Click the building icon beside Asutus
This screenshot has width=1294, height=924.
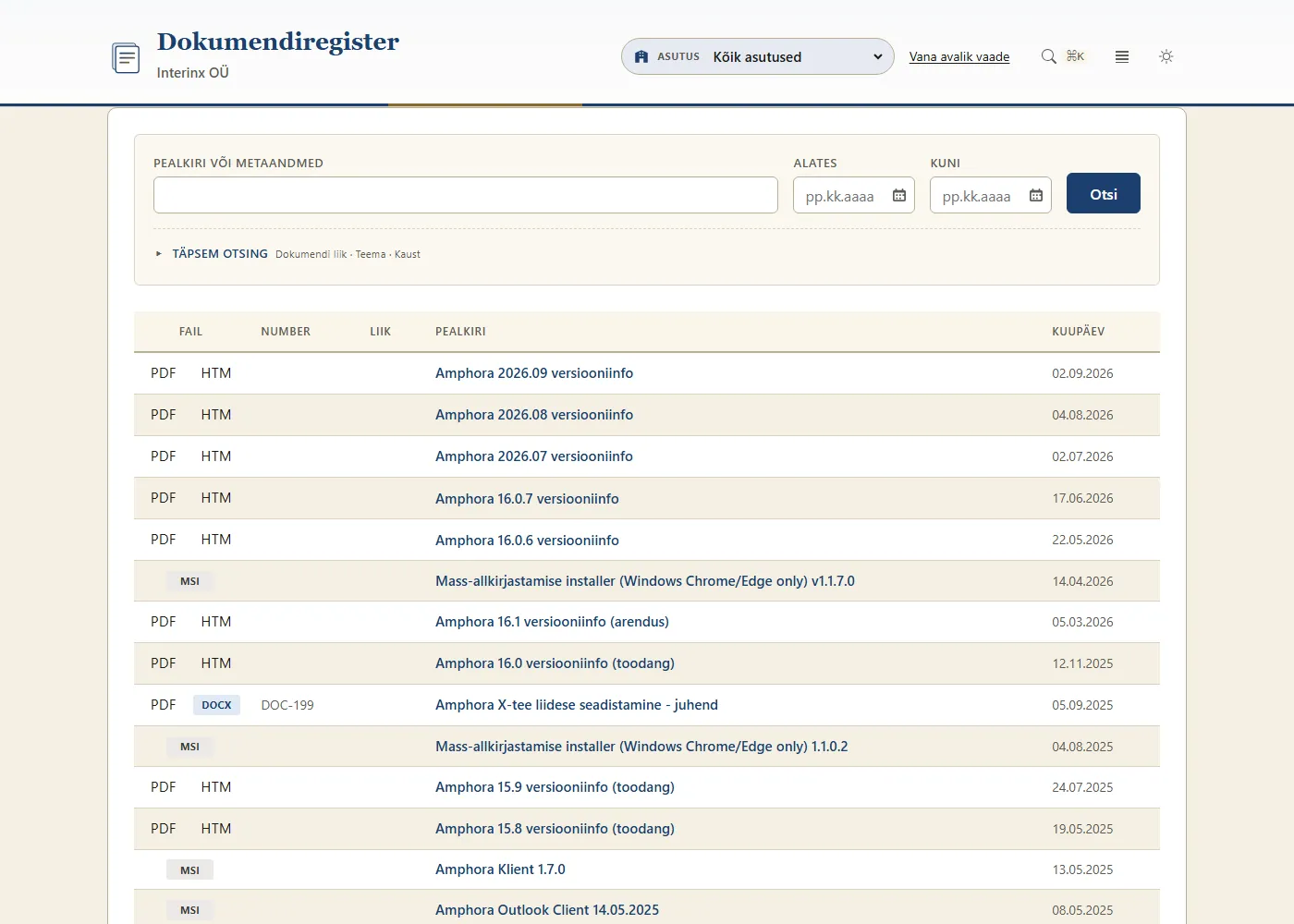click(x=641, y=56)
